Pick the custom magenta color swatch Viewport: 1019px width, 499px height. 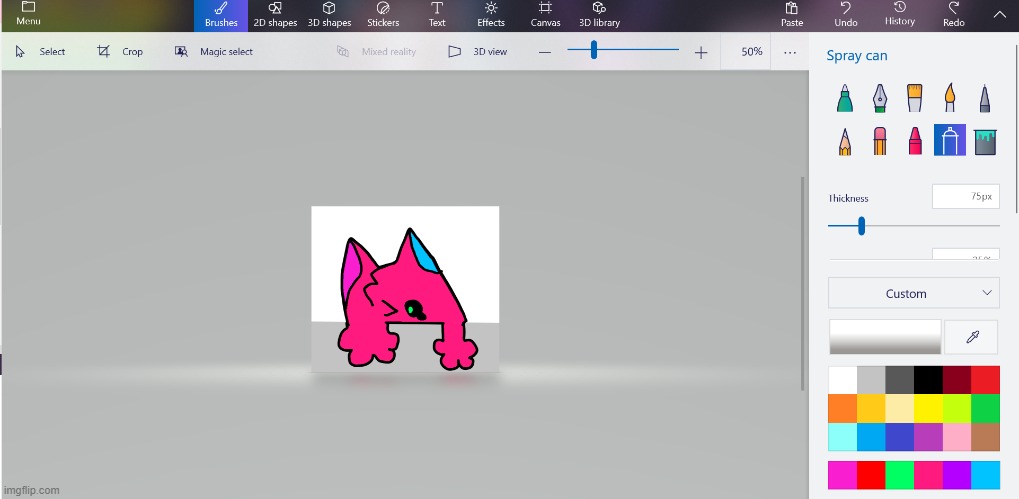(842, 475)
